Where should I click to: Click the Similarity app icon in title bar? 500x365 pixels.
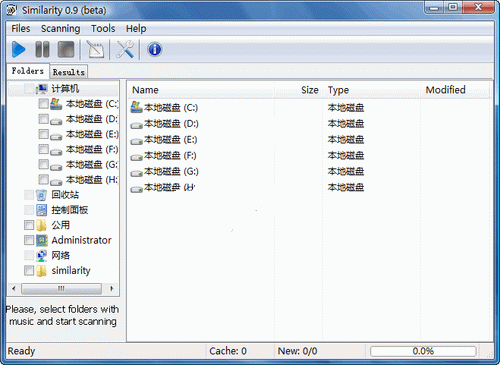12,10
